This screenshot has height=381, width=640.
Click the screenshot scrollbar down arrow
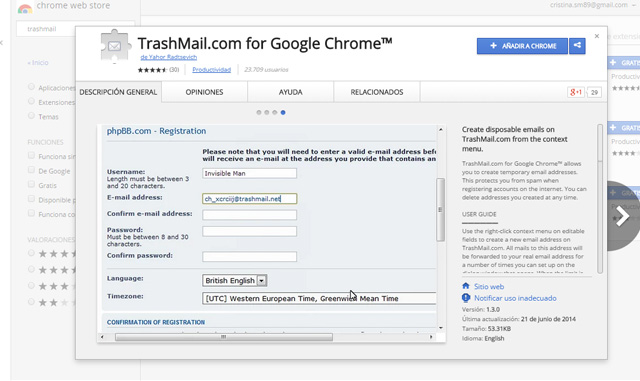click(441, 328)
